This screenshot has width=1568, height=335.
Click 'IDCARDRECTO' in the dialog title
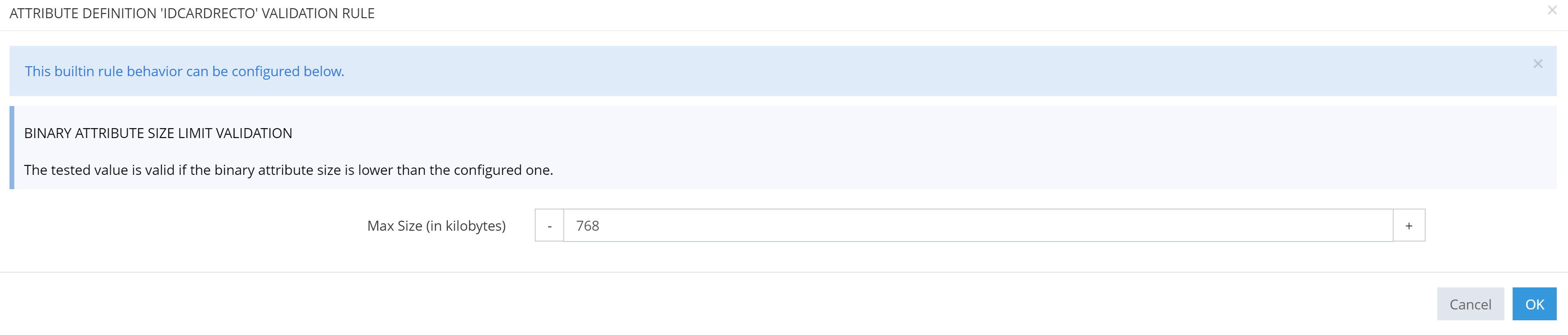(x=209, y=13)
